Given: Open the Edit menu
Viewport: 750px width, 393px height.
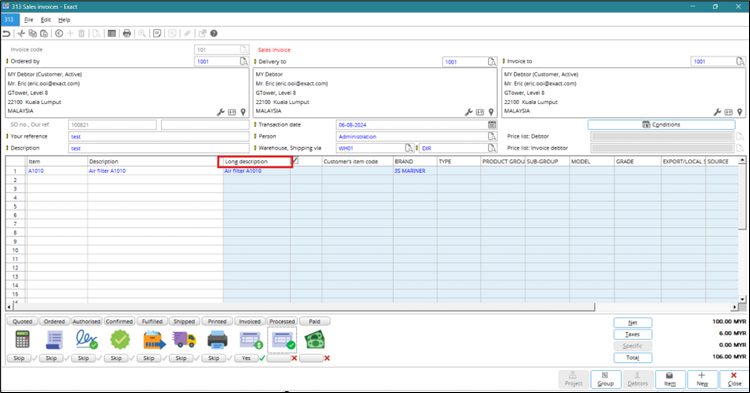Looking at the screenshot, I should [45, 20].
